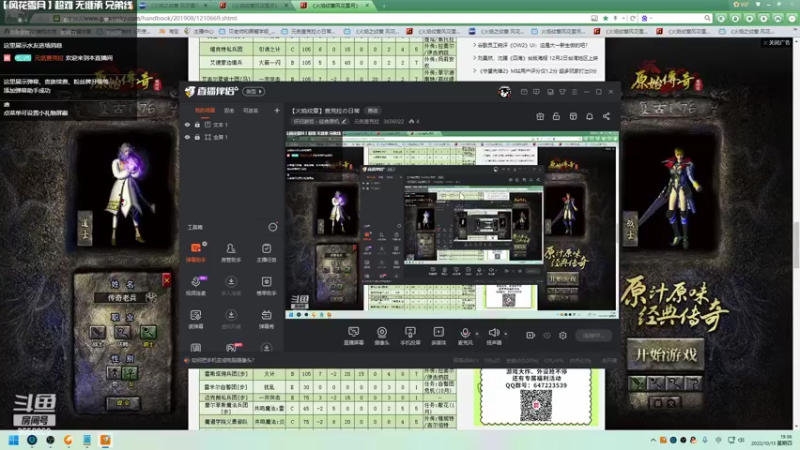The height and width of the screenshot is (450, 800).
Task: Switch to the second sources tab
Action: [229, 111]
